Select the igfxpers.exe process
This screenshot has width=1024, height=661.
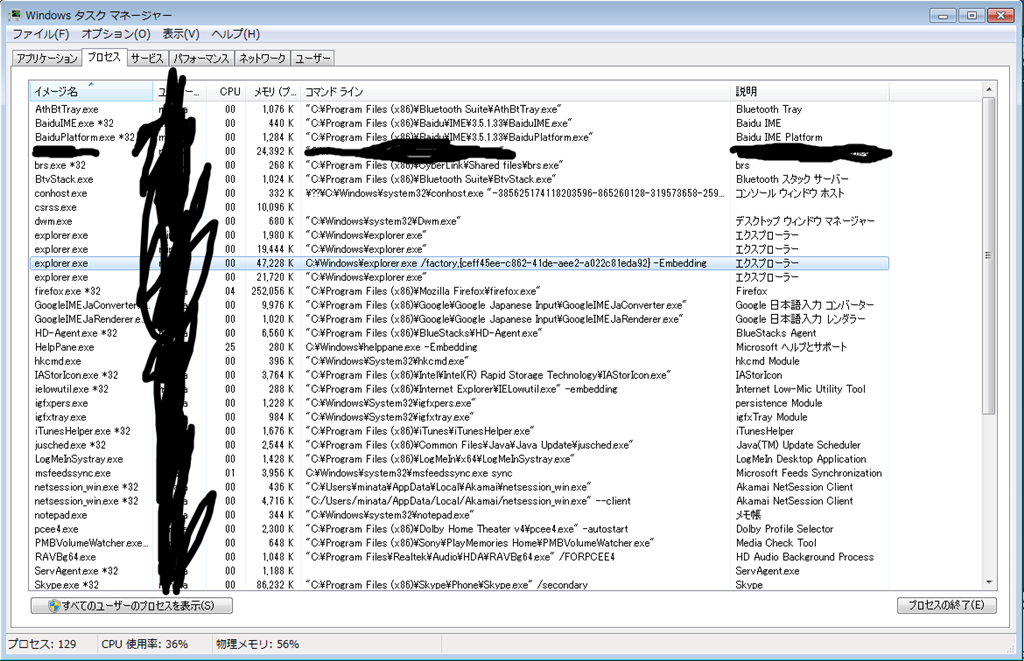(459, 403)
